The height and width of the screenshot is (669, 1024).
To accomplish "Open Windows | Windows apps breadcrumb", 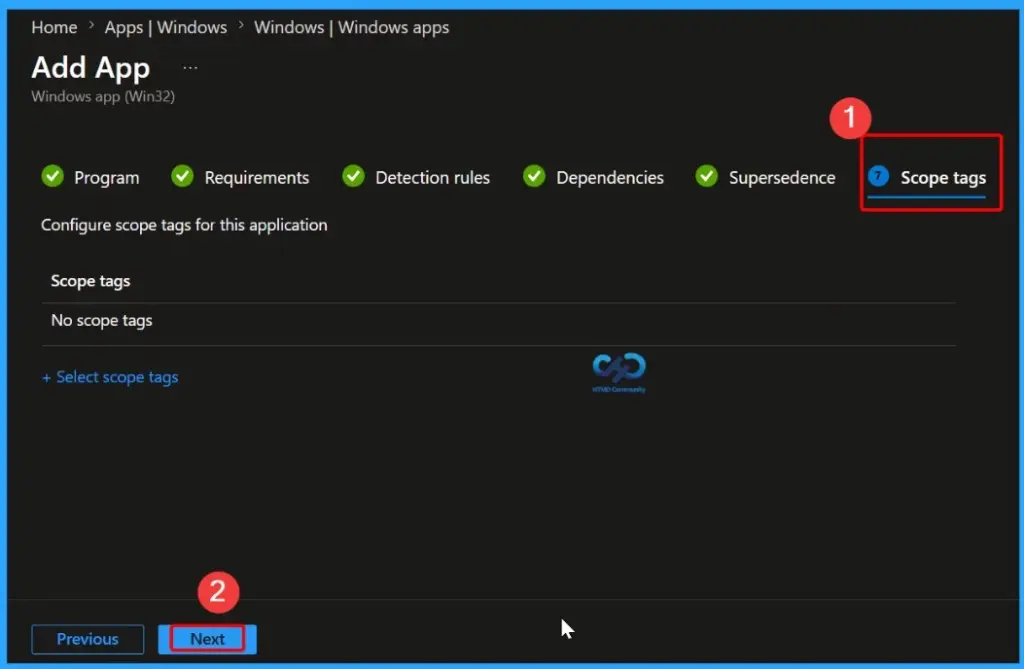I will tap(351, 27).
